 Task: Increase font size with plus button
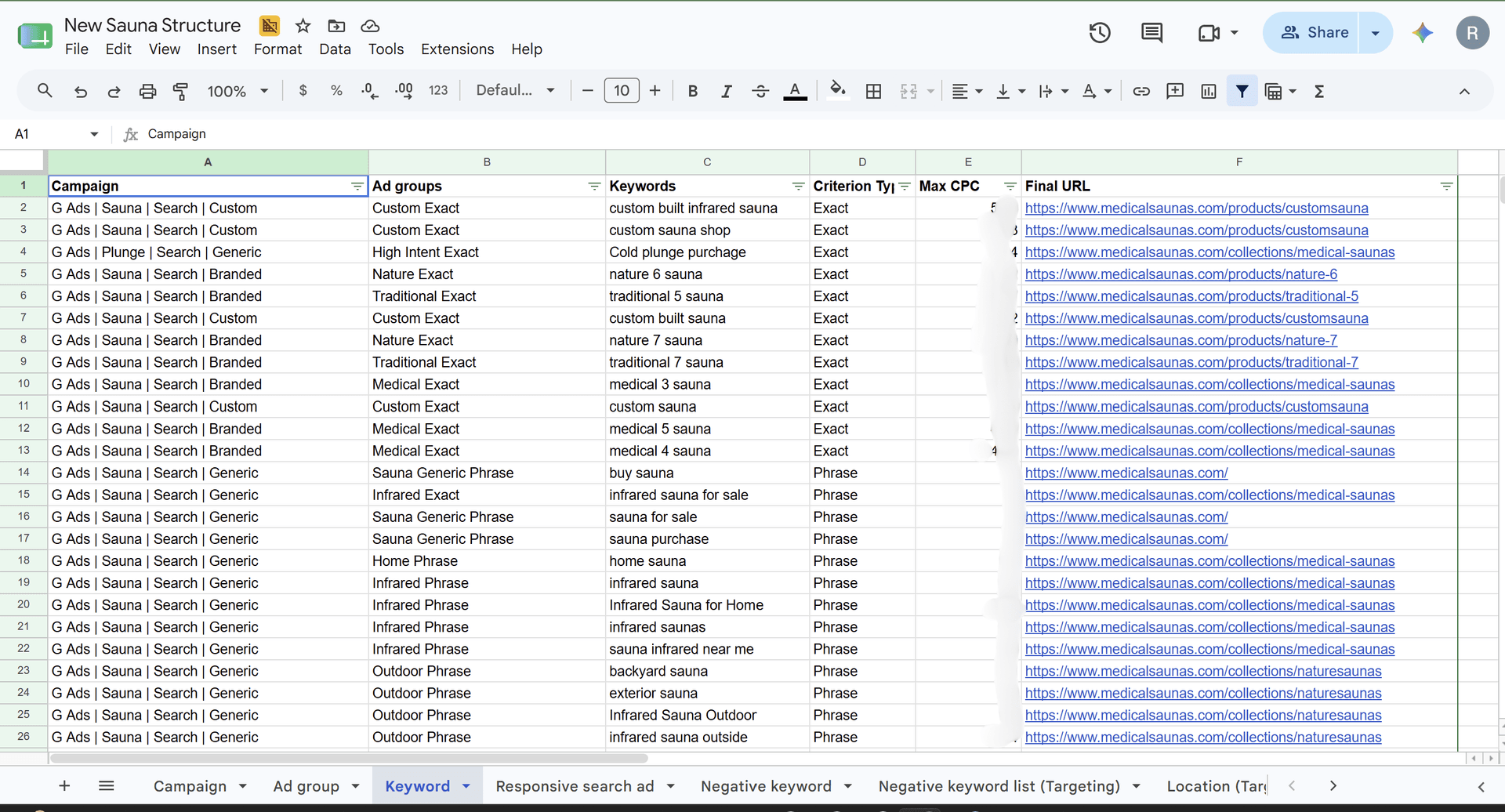(x=655, y=91)
